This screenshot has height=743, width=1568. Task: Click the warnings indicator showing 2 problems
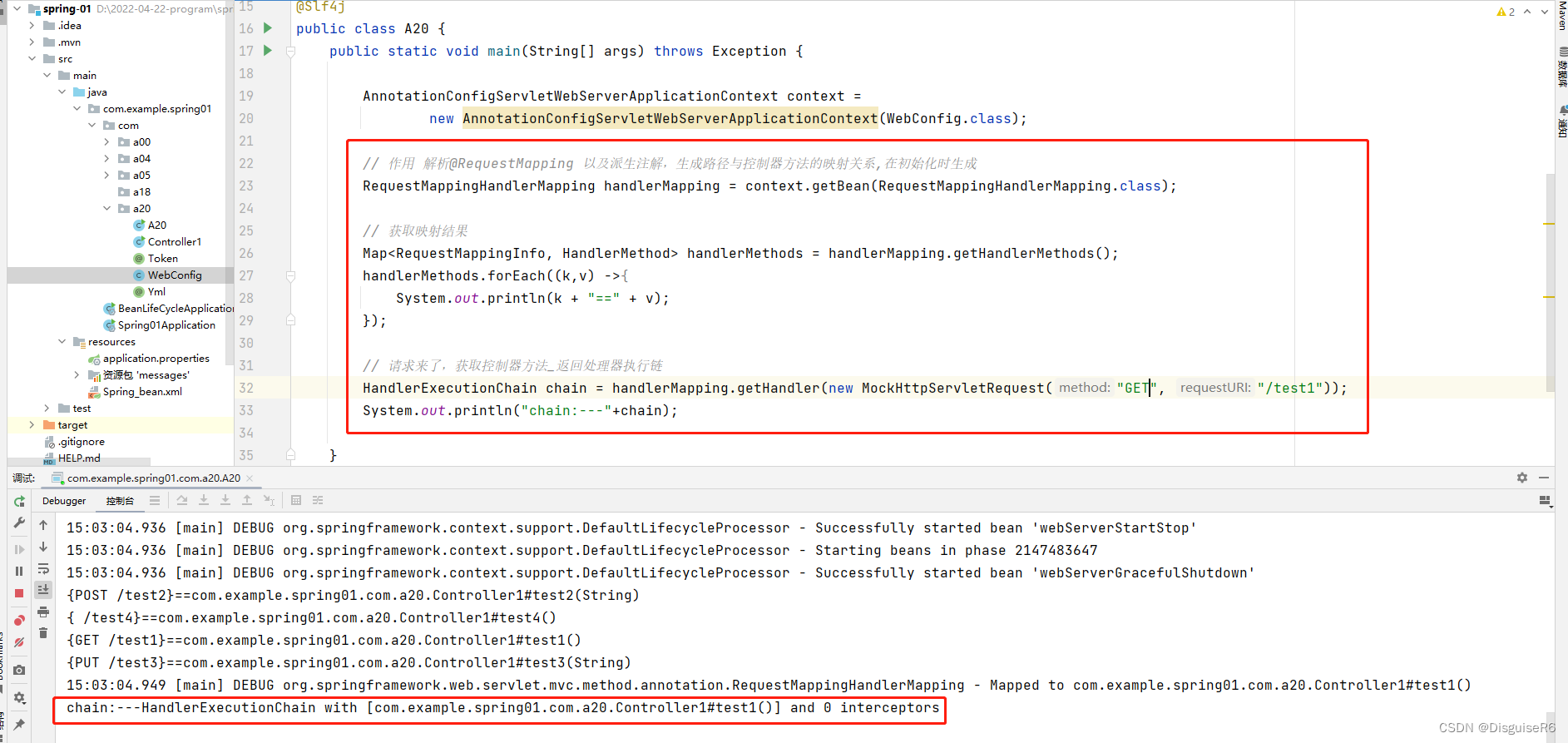[1506, 12]
